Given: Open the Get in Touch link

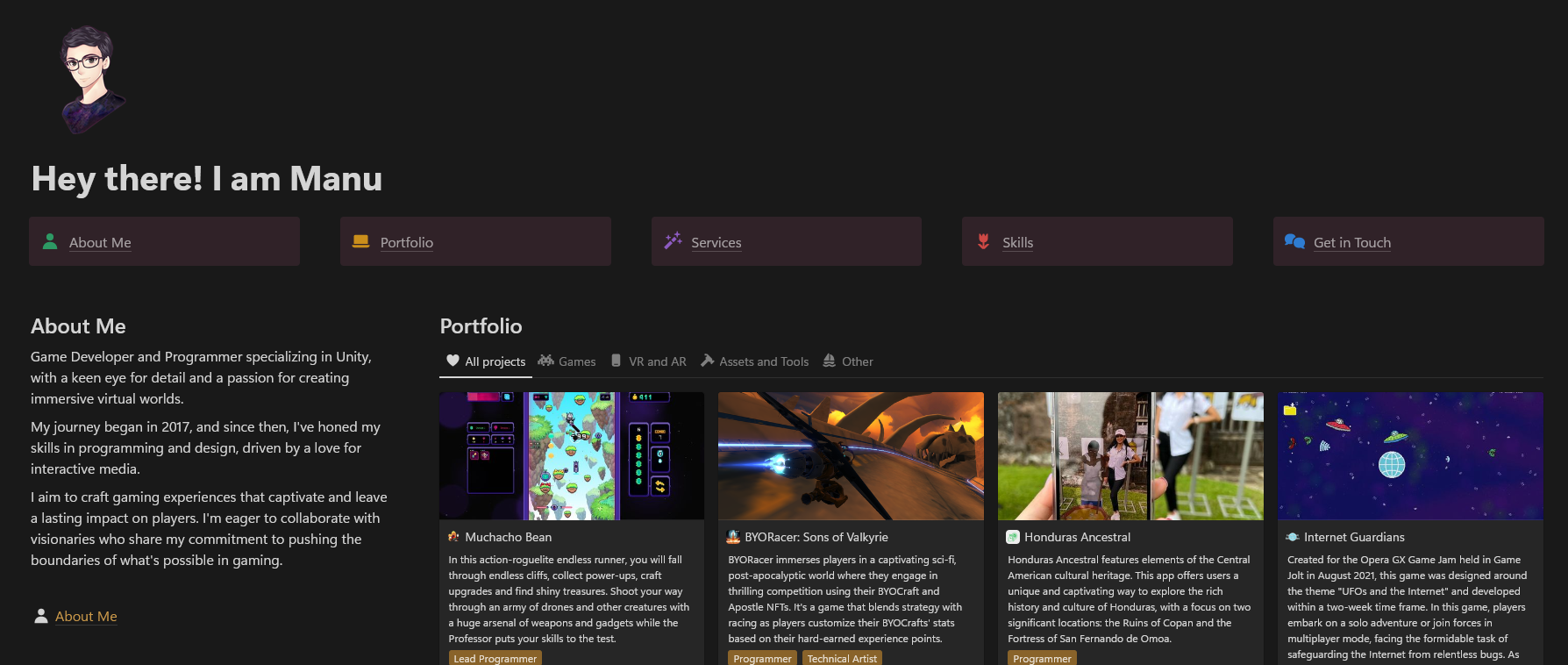Looking at the screenshot, I should coord(1351,243).
